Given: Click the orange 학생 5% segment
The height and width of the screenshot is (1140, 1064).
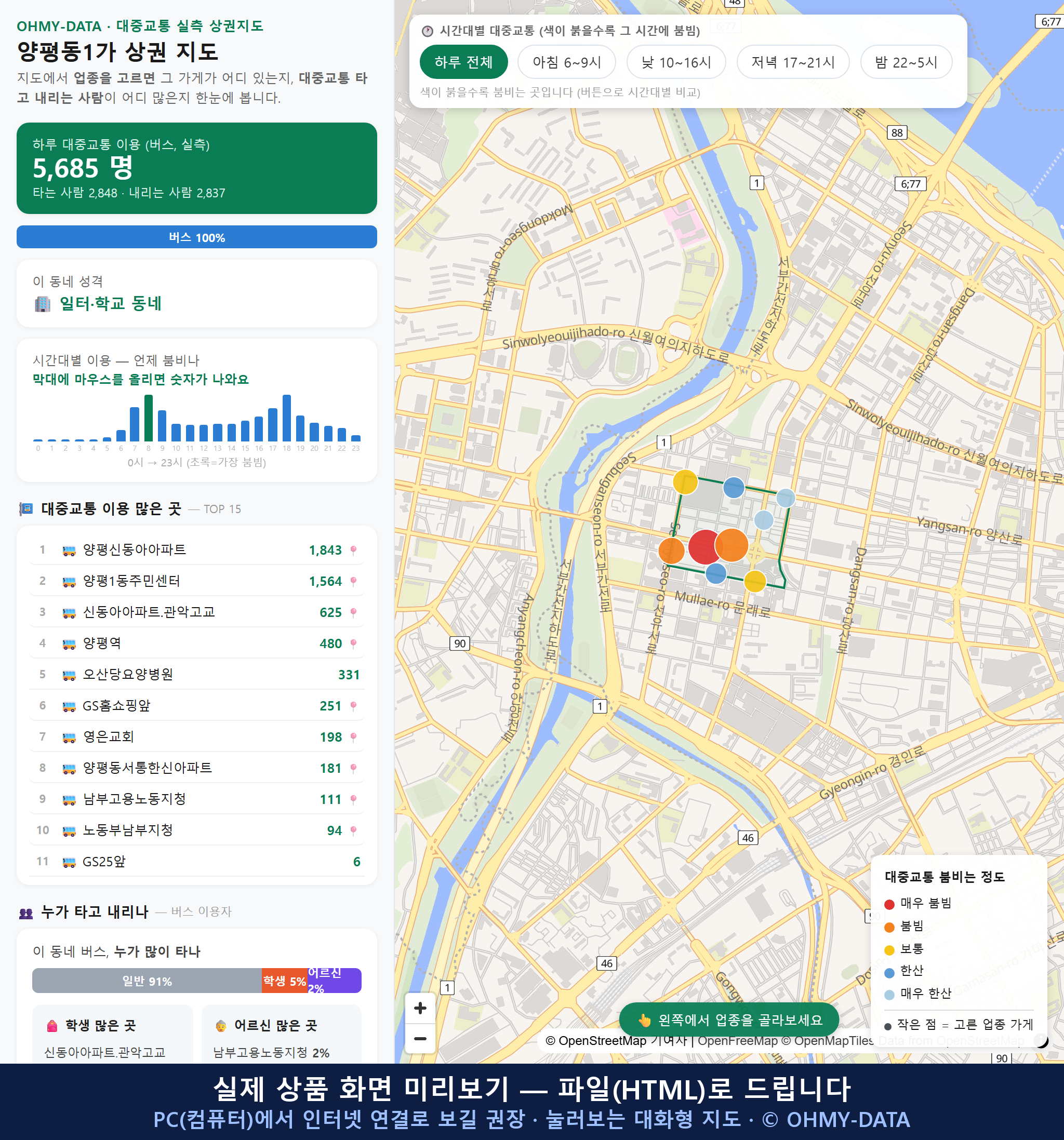Looking at the screenshot, I should [285, 981].
